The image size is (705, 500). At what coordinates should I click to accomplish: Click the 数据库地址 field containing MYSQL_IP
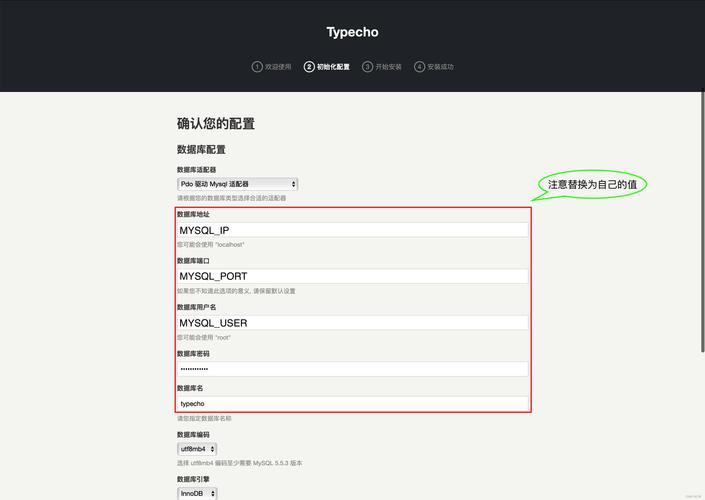coord(352,230)
